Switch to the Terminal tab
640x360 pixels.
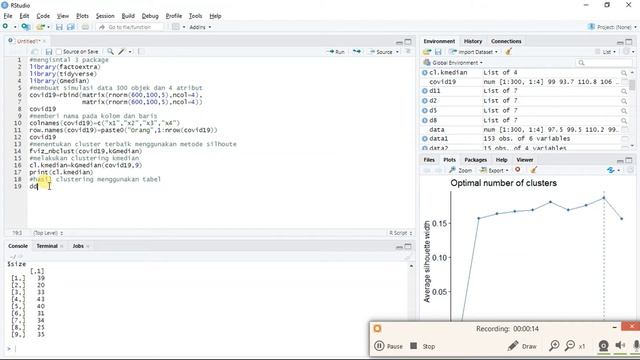point(47,246)
